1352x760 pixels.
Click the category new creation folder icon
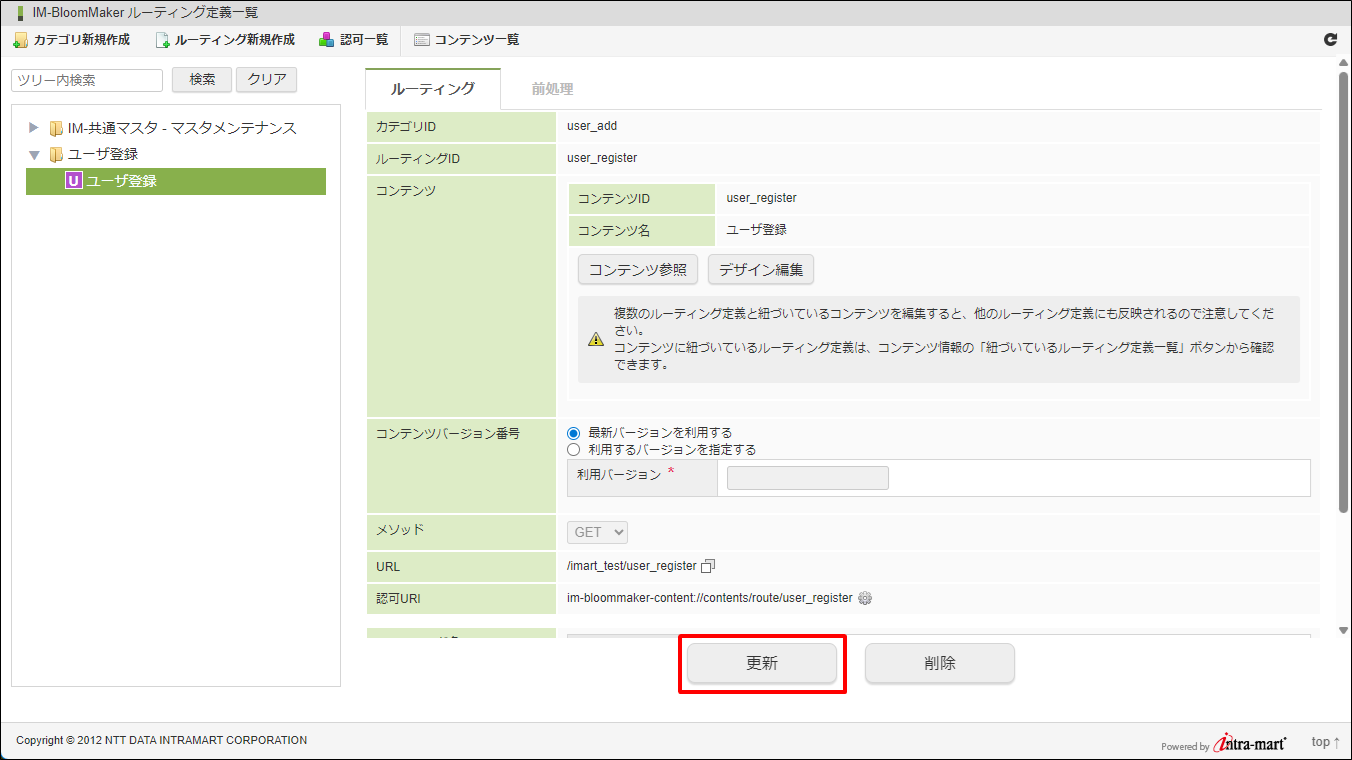click(20, 40)
